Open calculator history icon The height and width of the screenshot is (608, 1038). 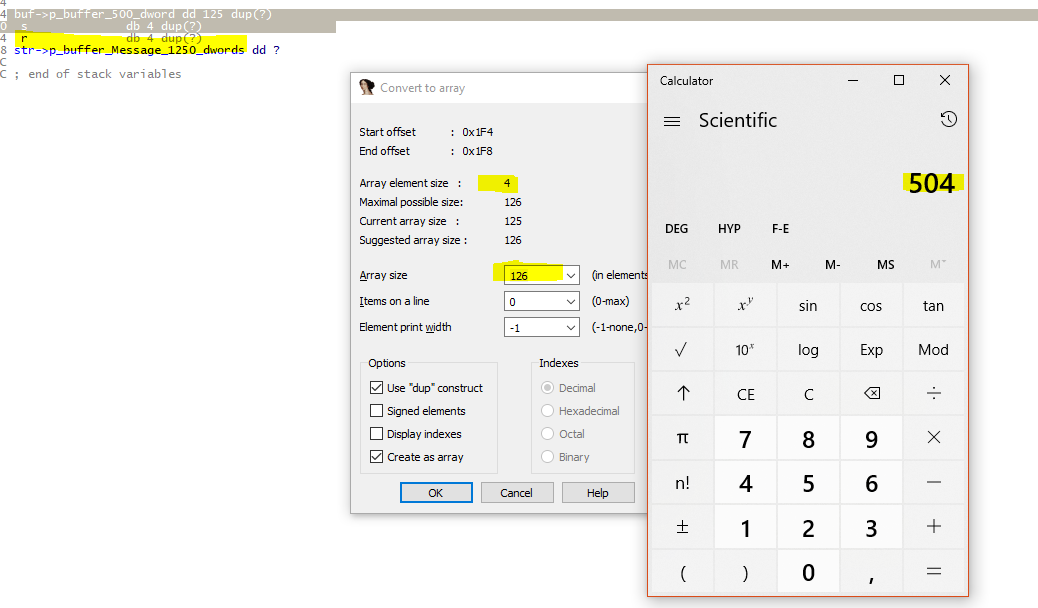click(948, 119)
